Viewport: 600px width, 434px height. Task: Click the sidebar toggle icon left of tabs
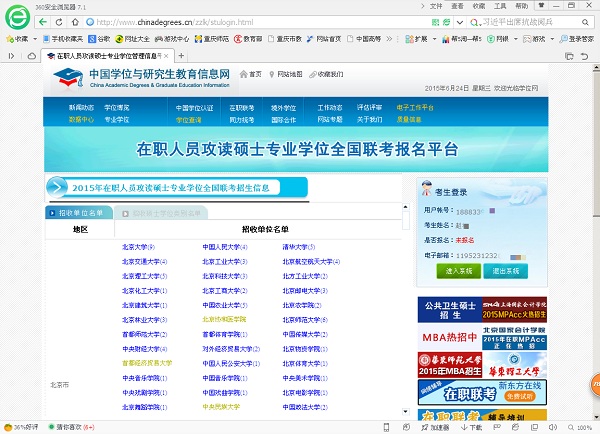(11, 56)
